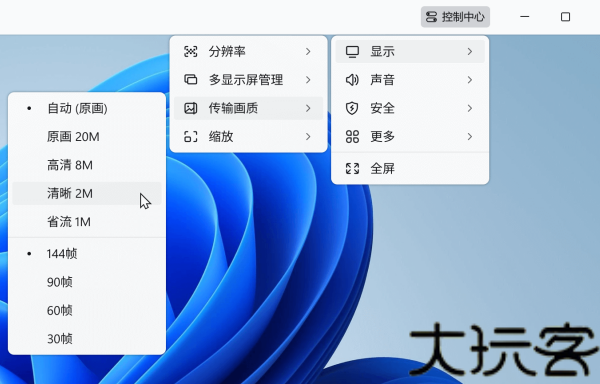Select 自动 (原画) quality option
600x384 pixels.
click(87, 108)
